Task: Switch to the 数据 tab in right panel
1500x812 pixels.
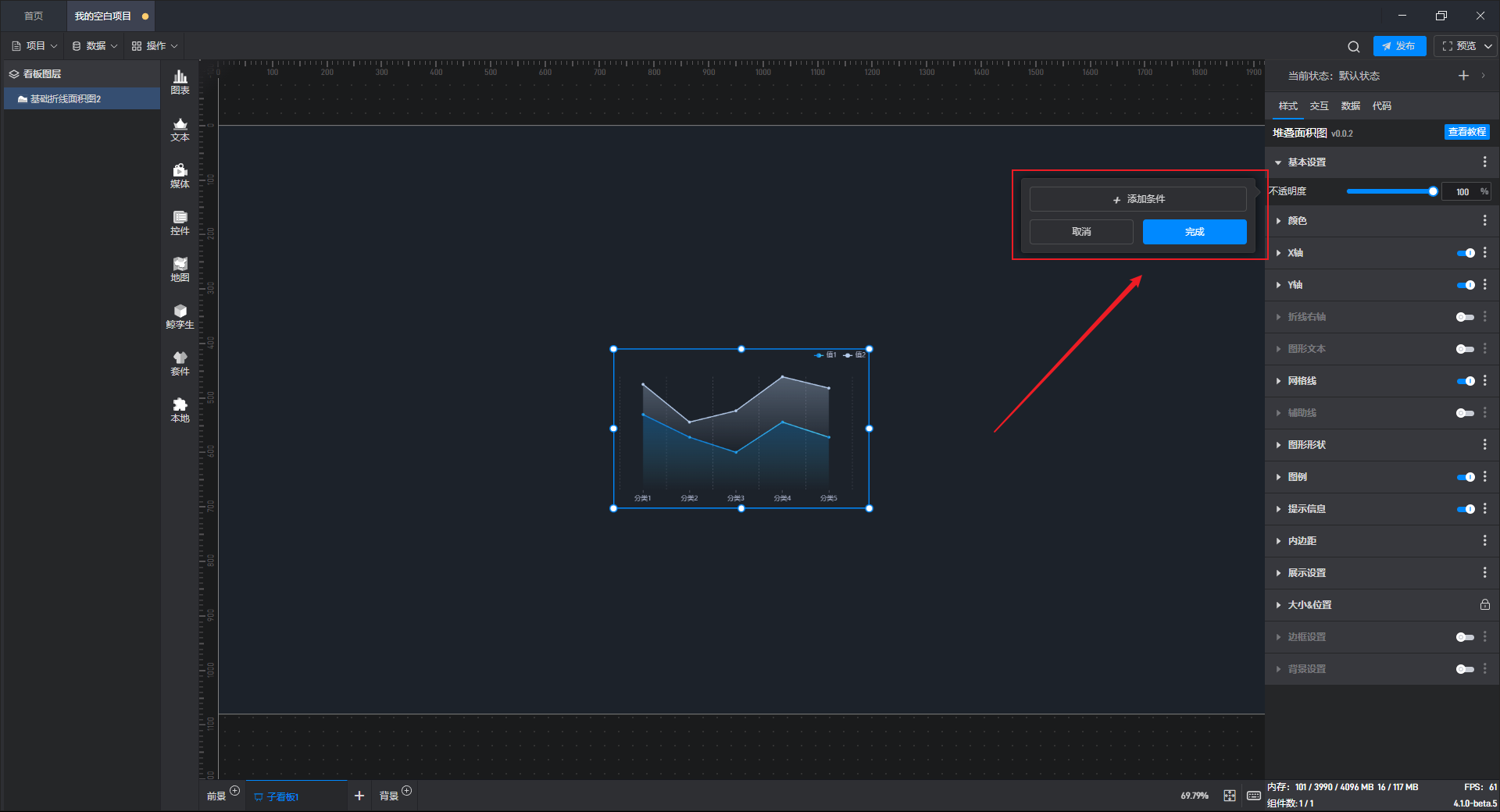Action: click(x=1350, y=106)
